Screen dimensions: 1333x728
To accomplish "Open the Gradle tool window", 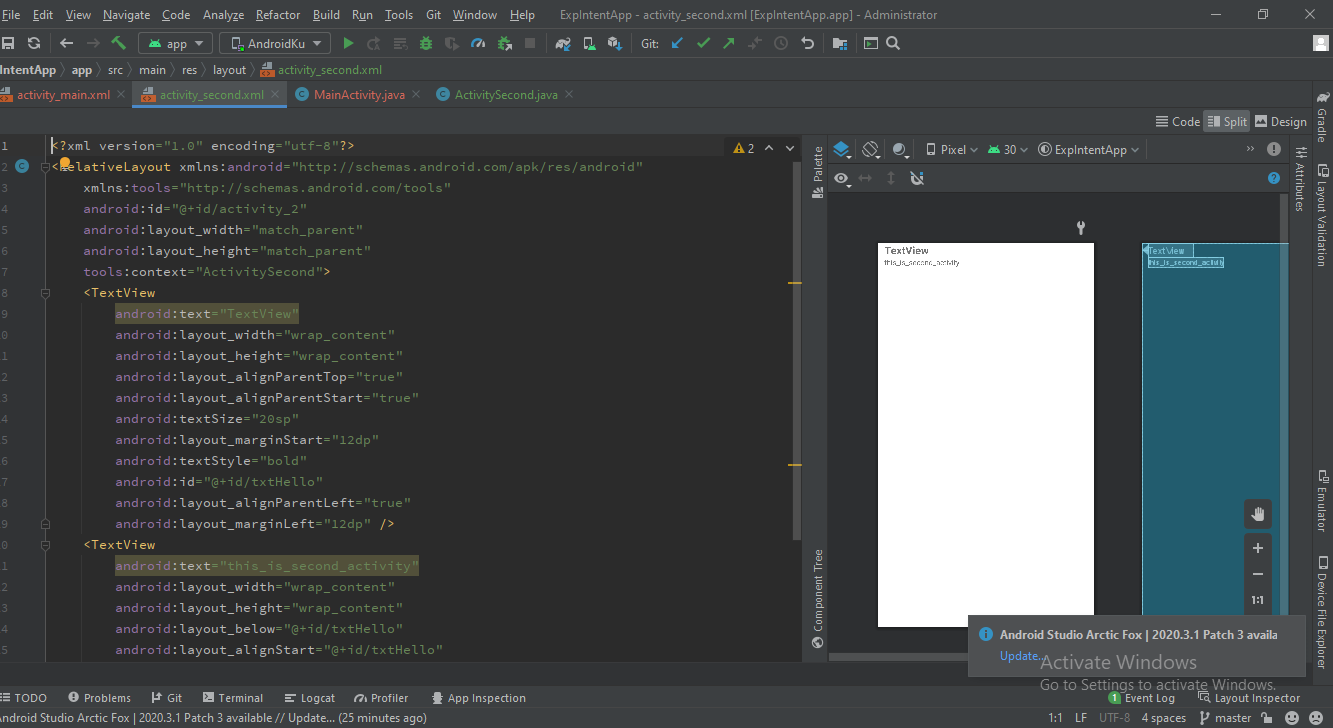I will [x=1322, y=117].
